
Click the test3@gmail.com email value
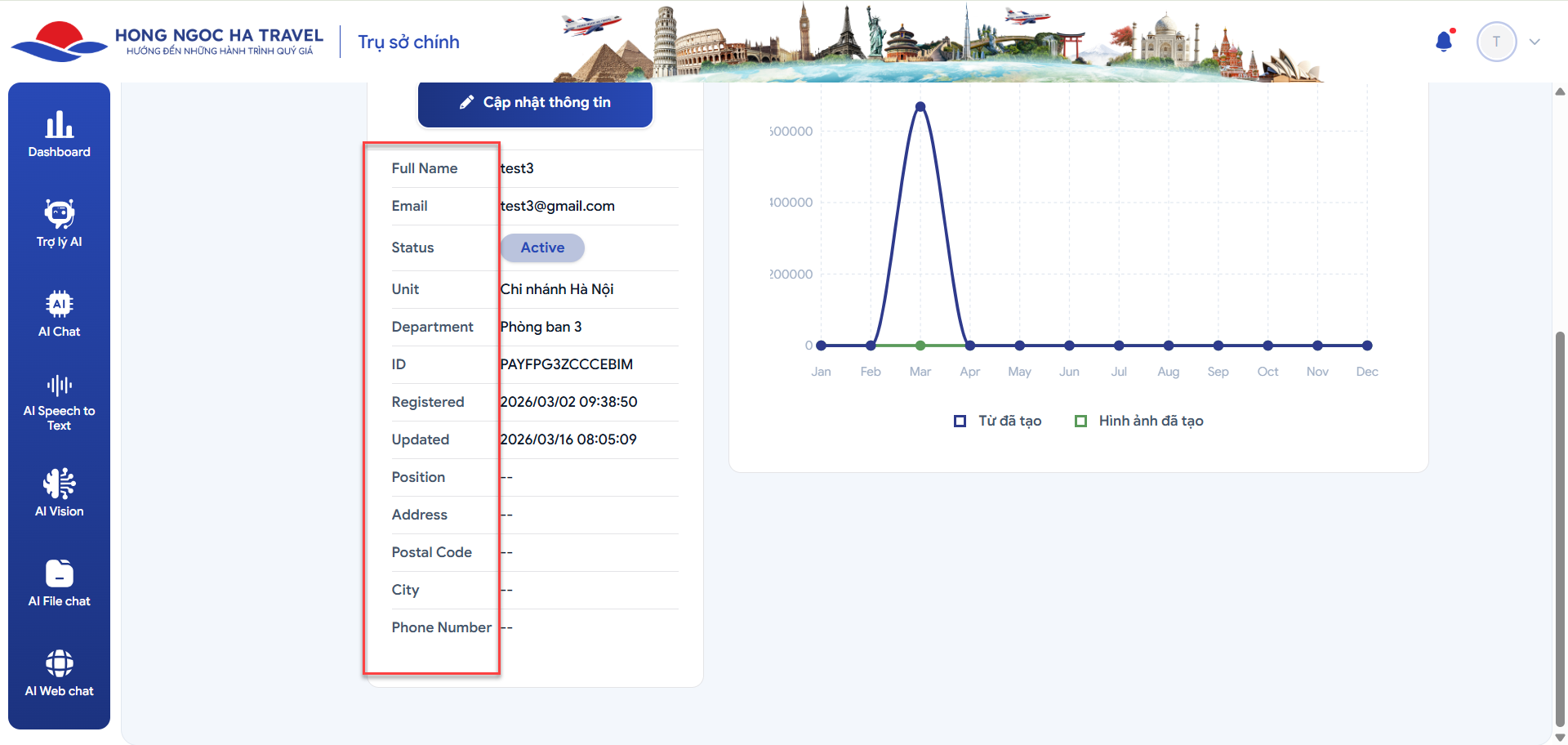tap(558, 206)
